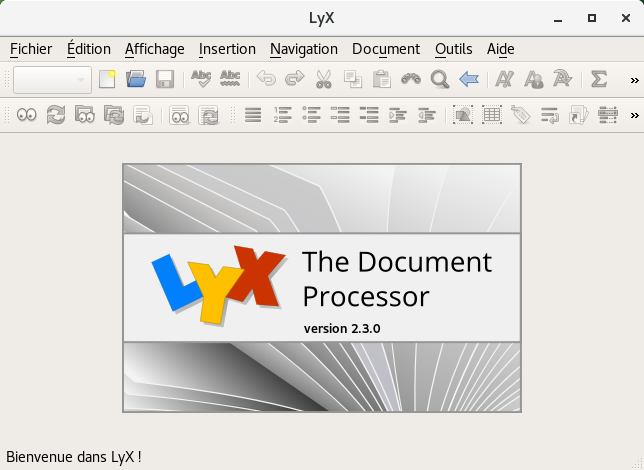The width and height of the screenshot is (644, 470).
Task: Update document output with refresh arrows icon
Action: 55,115
